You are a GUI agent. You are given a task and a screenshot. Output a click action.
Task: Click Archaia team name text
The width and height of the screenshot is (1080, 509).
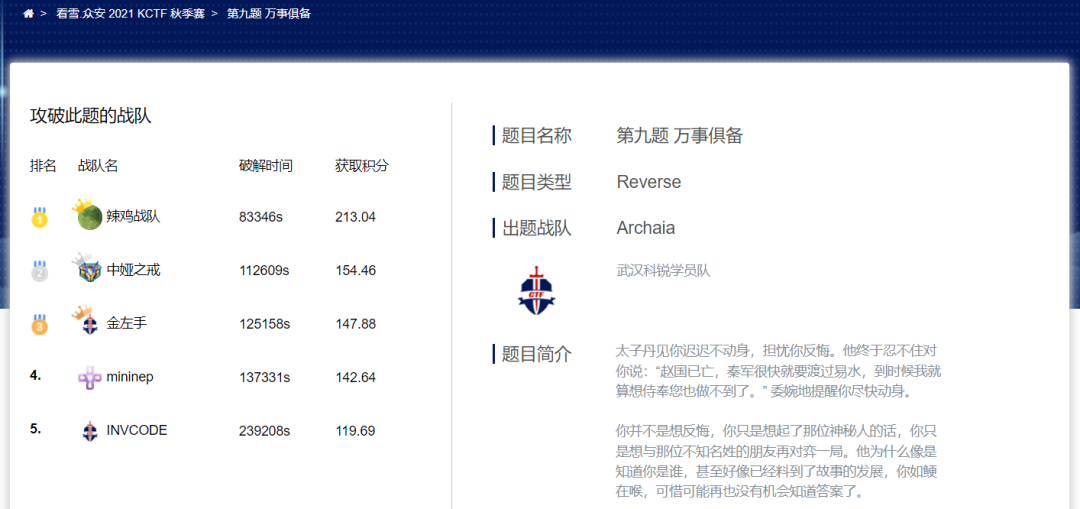tap(645, 228)
